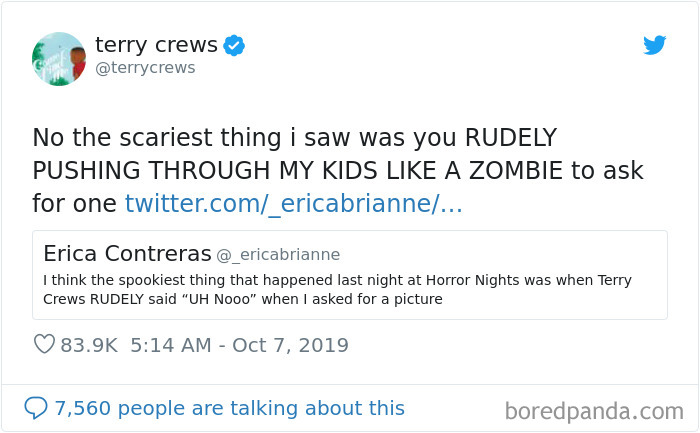Click the boredpanda.com watermark
700x433 pixels.
point(594,410)
